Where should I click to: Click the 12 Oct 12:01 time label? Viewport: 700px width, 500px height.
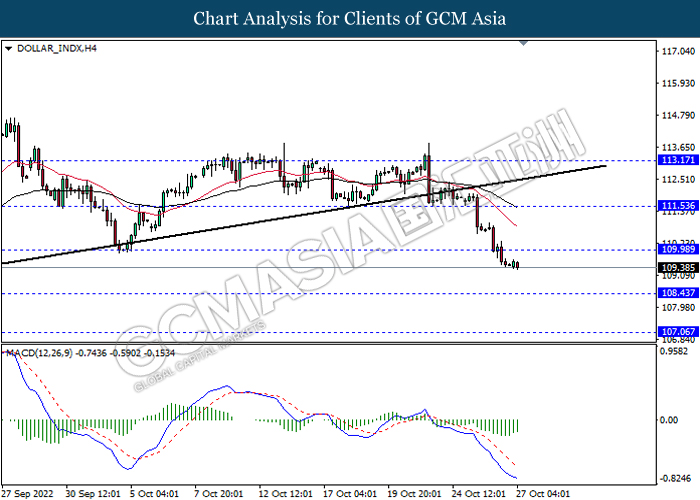pos(286,494)
